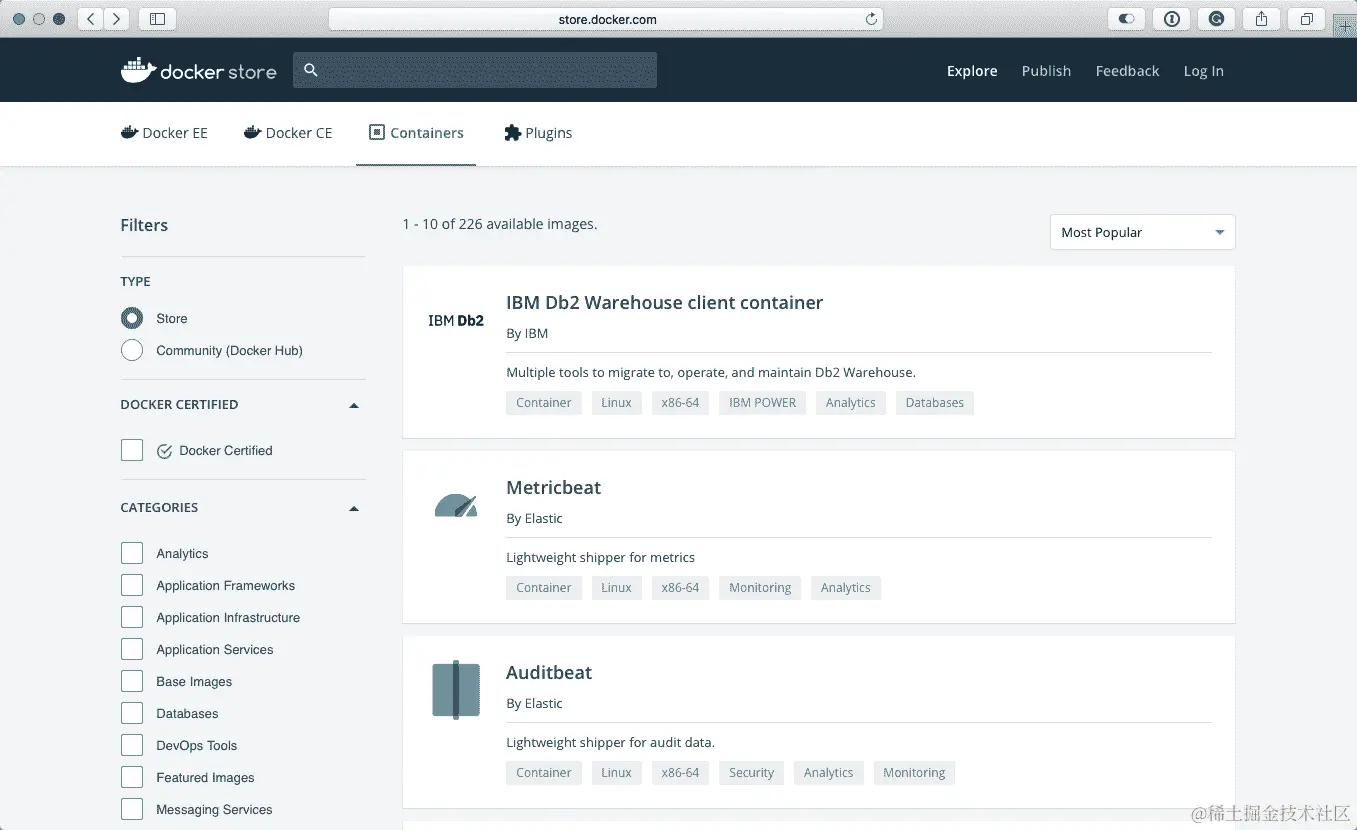Image resolution: width=1357 pixels, height=830 pixels.
Task: Click Analytics tag on Auditbeat card
Action: [828, 773]
